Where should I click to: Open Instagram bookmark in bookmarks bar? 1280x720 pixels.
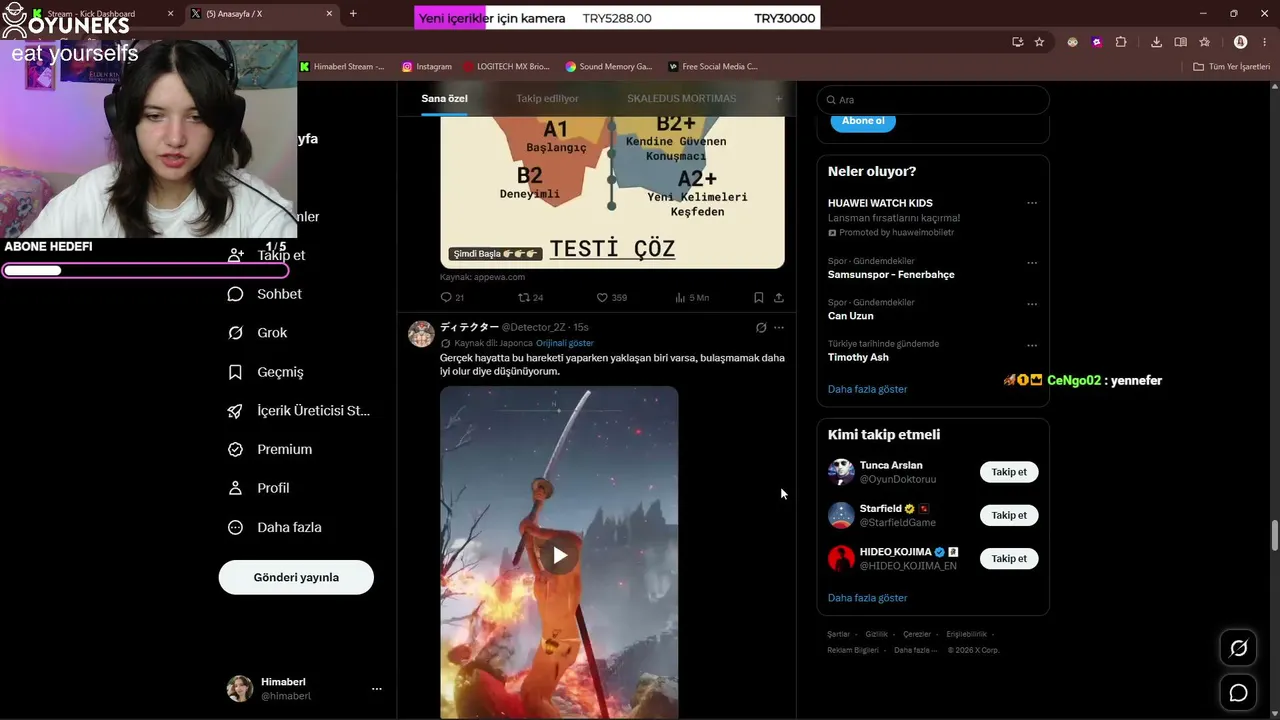(427, 67)
